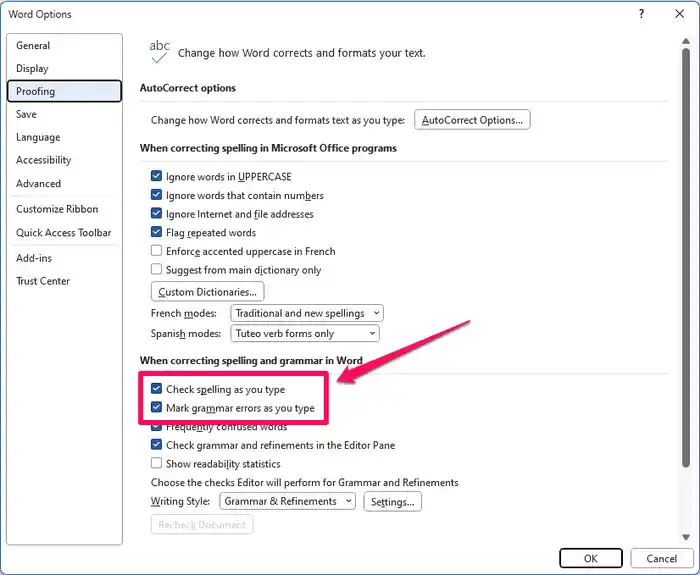Viewport: 700px width, 575px height.
Task: Toggle Flag repeated words checkbox
Action: click(x=156, y=232)
